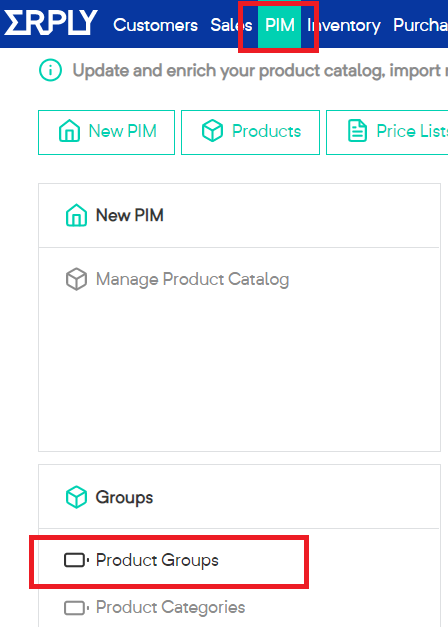Open the Product Categories link
Image resolution: width=448 pixels, height=627 pixels.
click(x=170, y=607)
